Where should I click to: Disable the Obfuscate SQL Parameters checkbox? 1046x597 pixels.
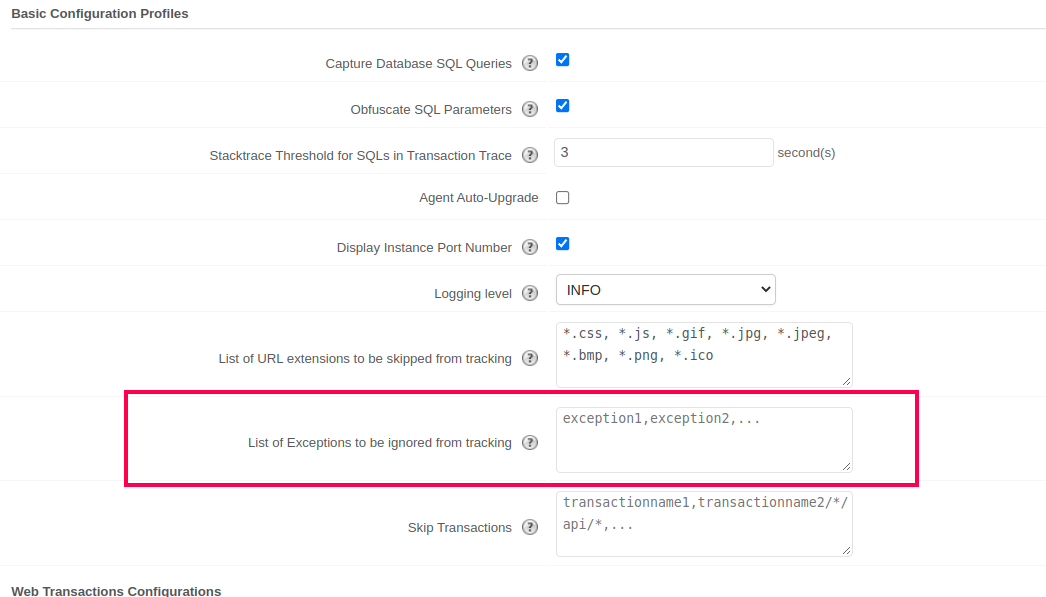click(x=562, y=106)
